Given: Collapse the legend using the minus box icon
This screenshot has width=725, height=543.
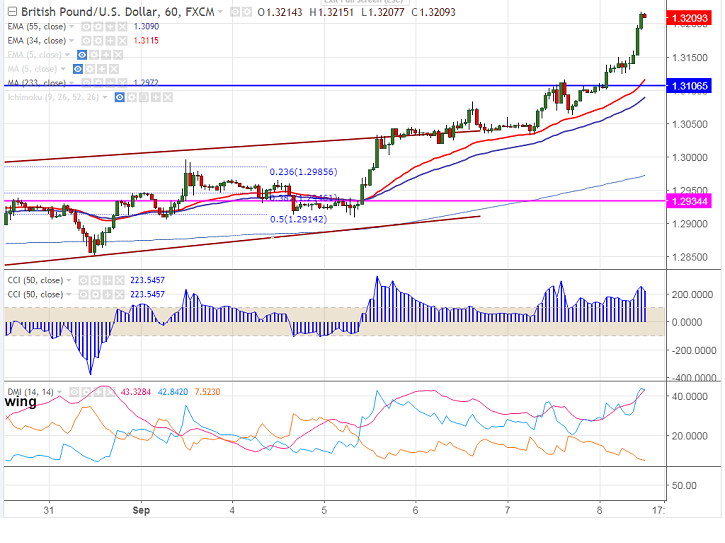Looking at the screenshot, I should pyautogui.click(x=12, y=12).
